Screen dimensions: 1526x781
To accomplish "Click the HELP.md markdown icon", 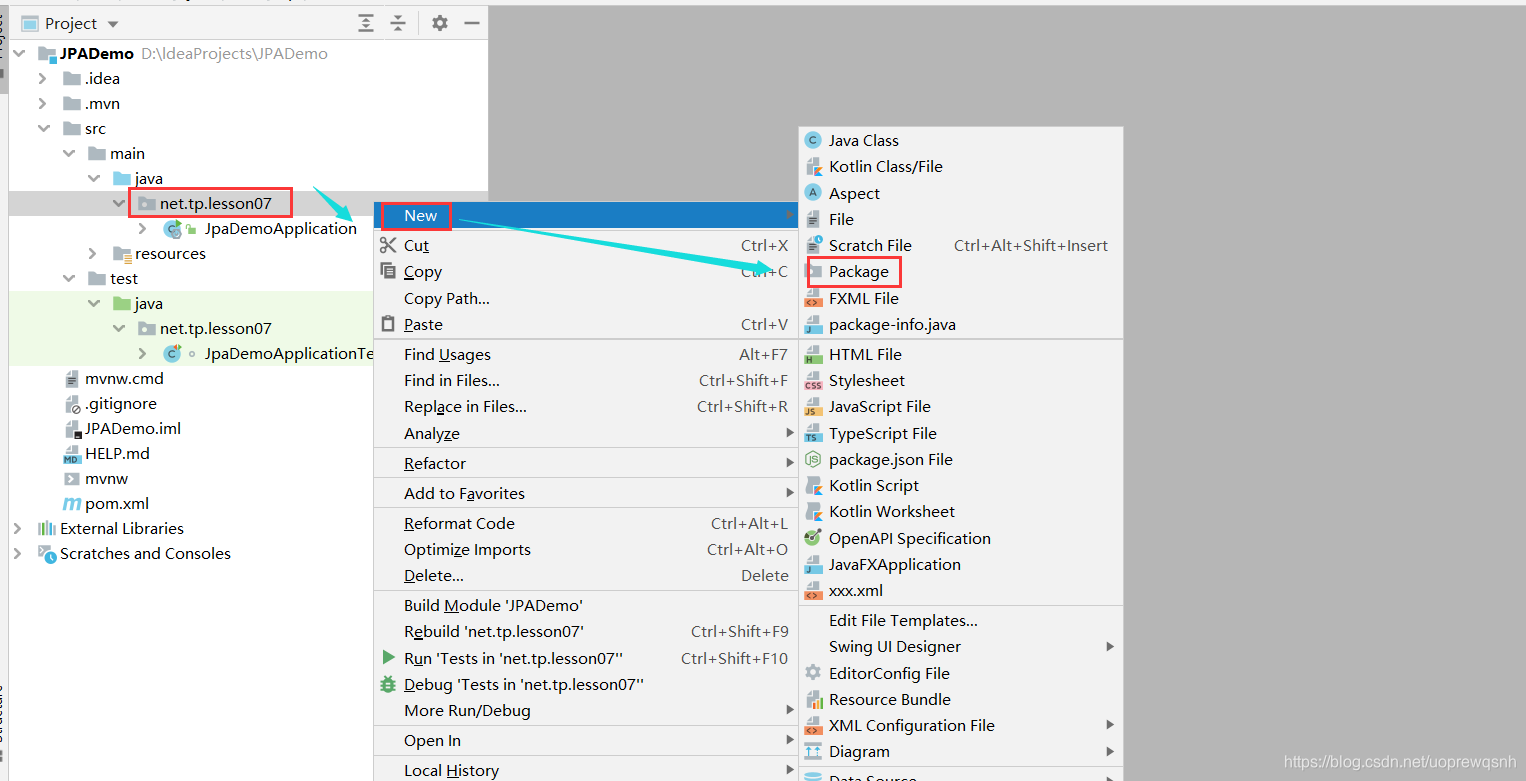I will pos(72,454).
